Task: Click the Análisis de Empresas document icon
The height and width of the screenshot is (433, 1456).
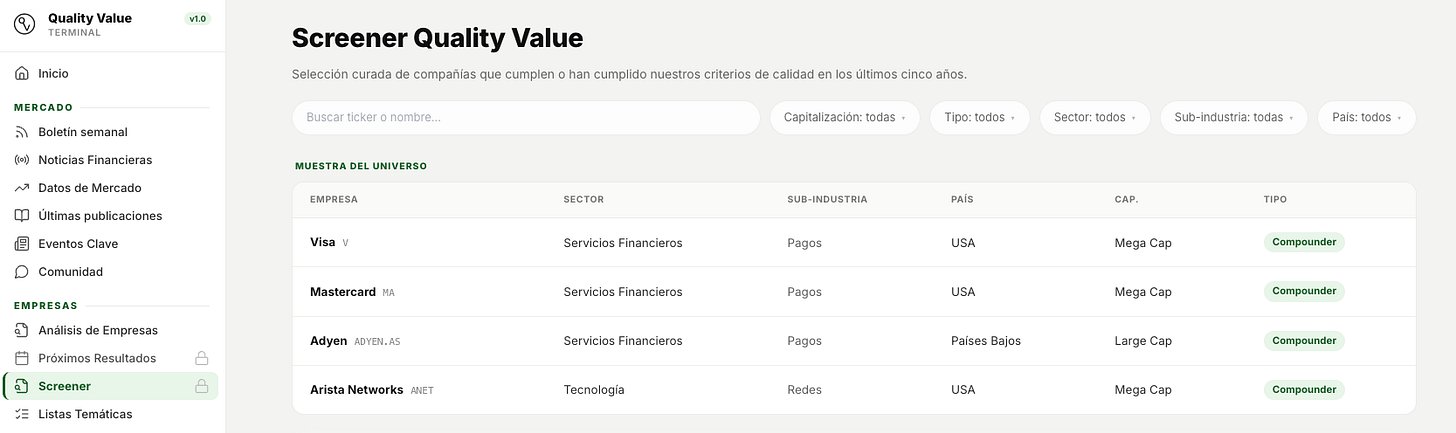Action: (x=22, y=330)
